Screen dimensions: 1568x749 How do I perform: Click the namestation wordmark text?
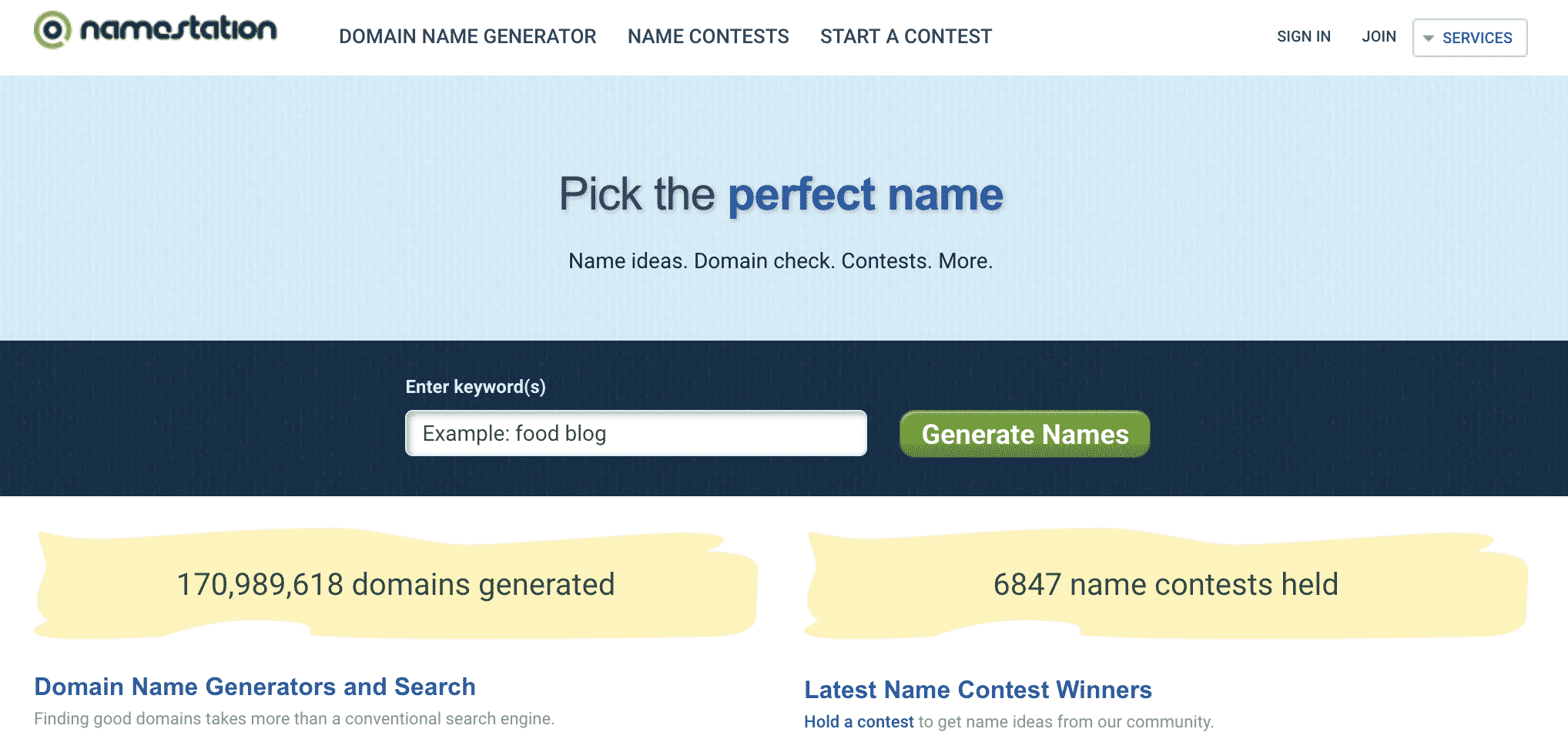[x=179, y=29]
